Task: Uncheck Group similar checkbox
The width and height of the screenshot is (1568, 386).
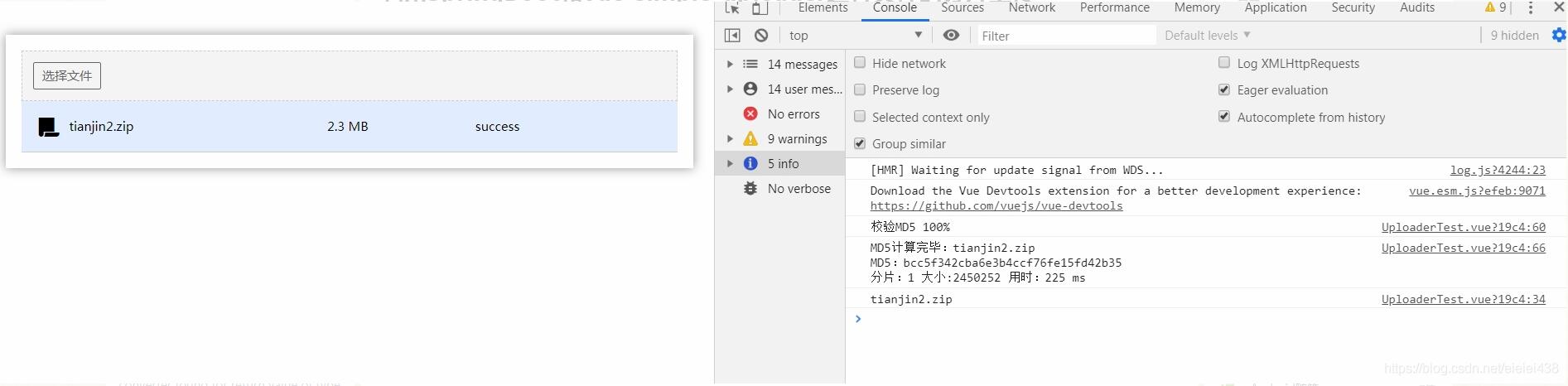Action: coord(860,143)
